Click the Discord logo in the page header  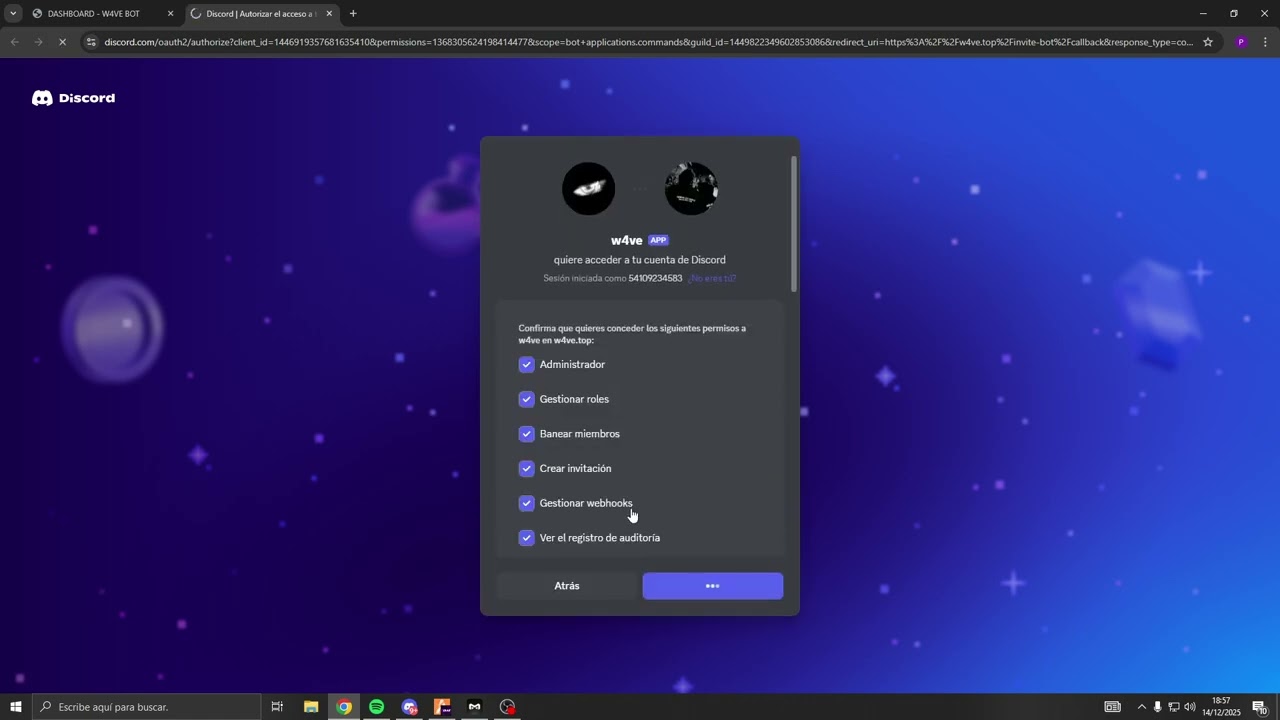(x=73, y=98)
